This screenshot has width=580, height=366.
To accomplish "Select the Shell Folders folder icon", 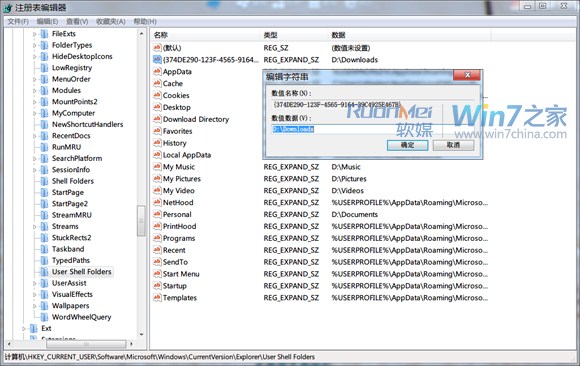I will click(44, 181).
